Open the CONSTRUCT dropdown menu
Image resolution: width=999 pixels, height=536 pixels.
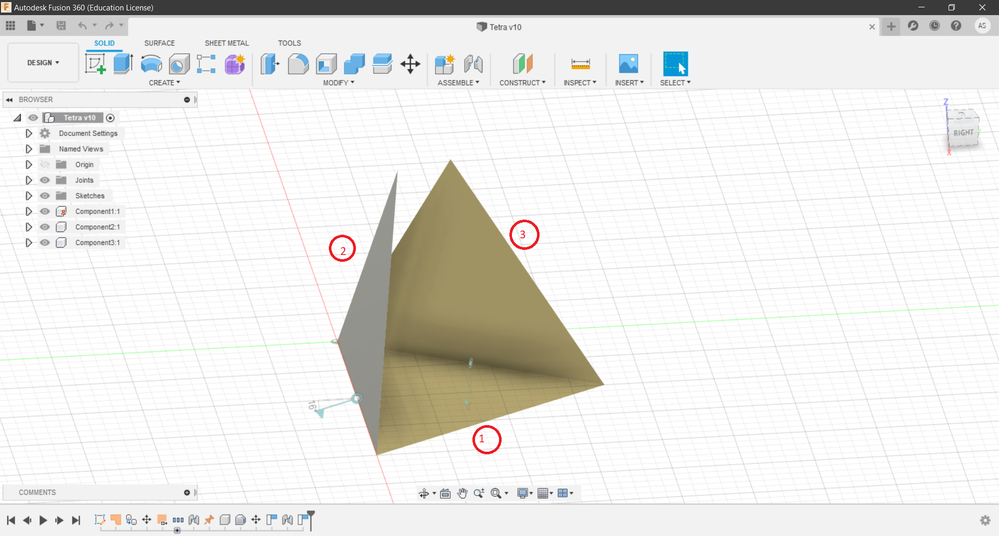tap(522, 83)
